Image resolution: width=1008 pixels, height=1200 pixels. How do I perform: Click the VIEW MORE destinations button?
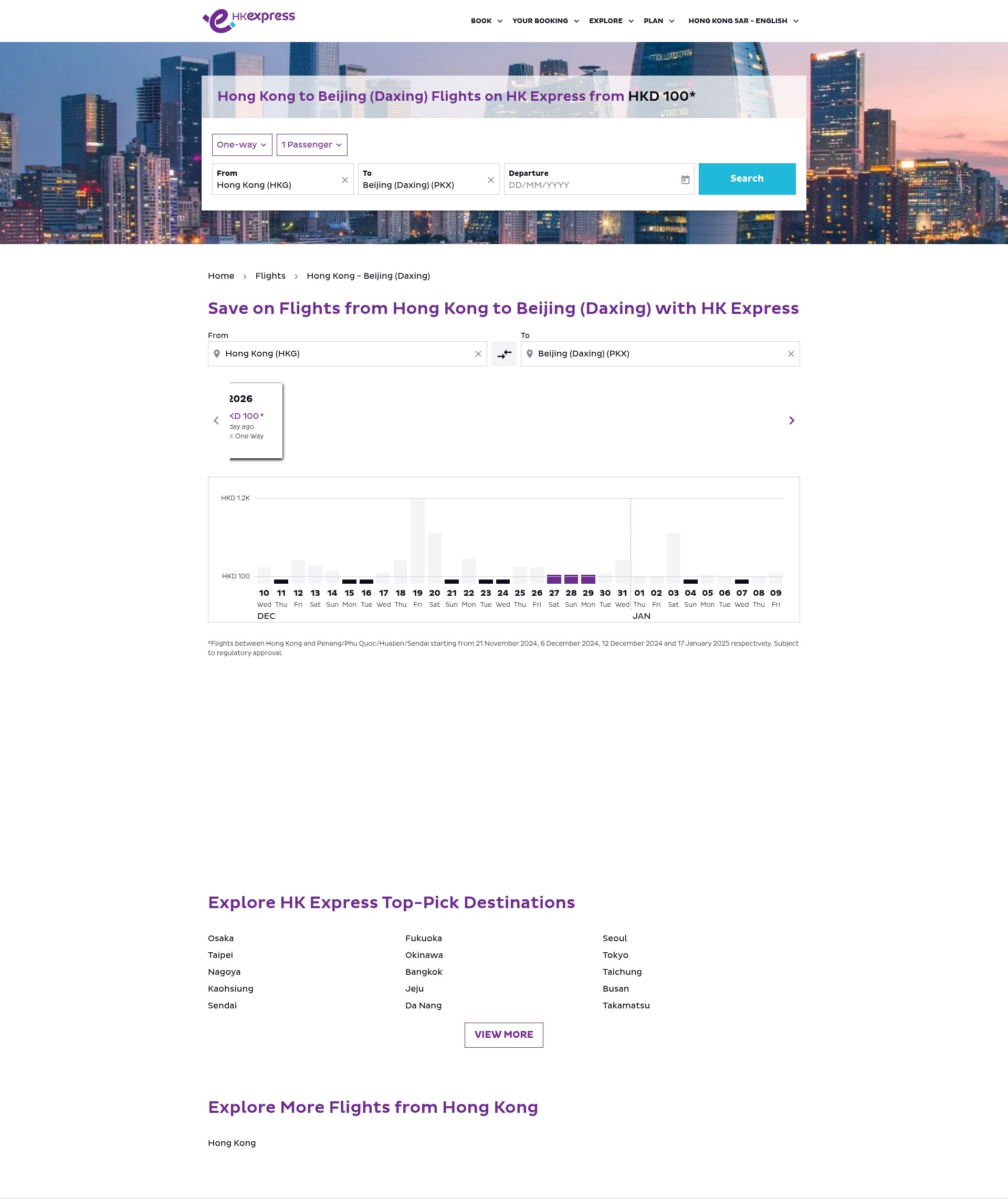pyautogui.click(x=504, y=1035)
